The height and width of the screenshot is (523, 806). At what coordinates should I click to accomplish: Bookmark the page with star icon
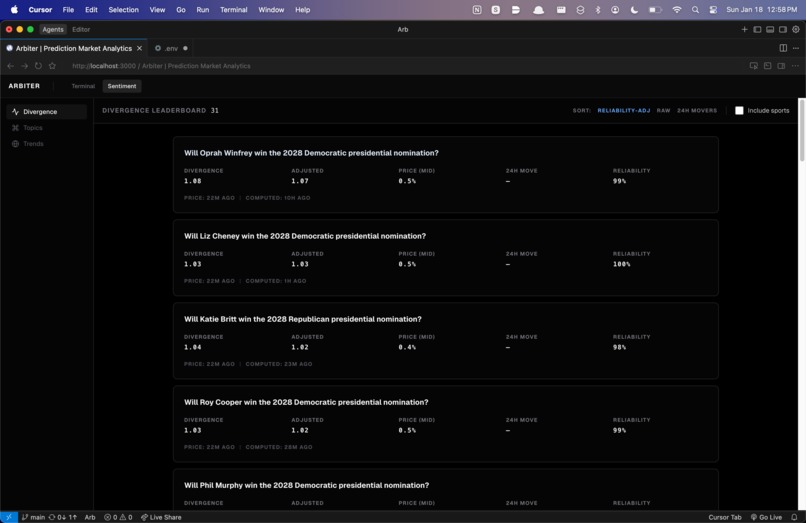(x=52, y=66)
